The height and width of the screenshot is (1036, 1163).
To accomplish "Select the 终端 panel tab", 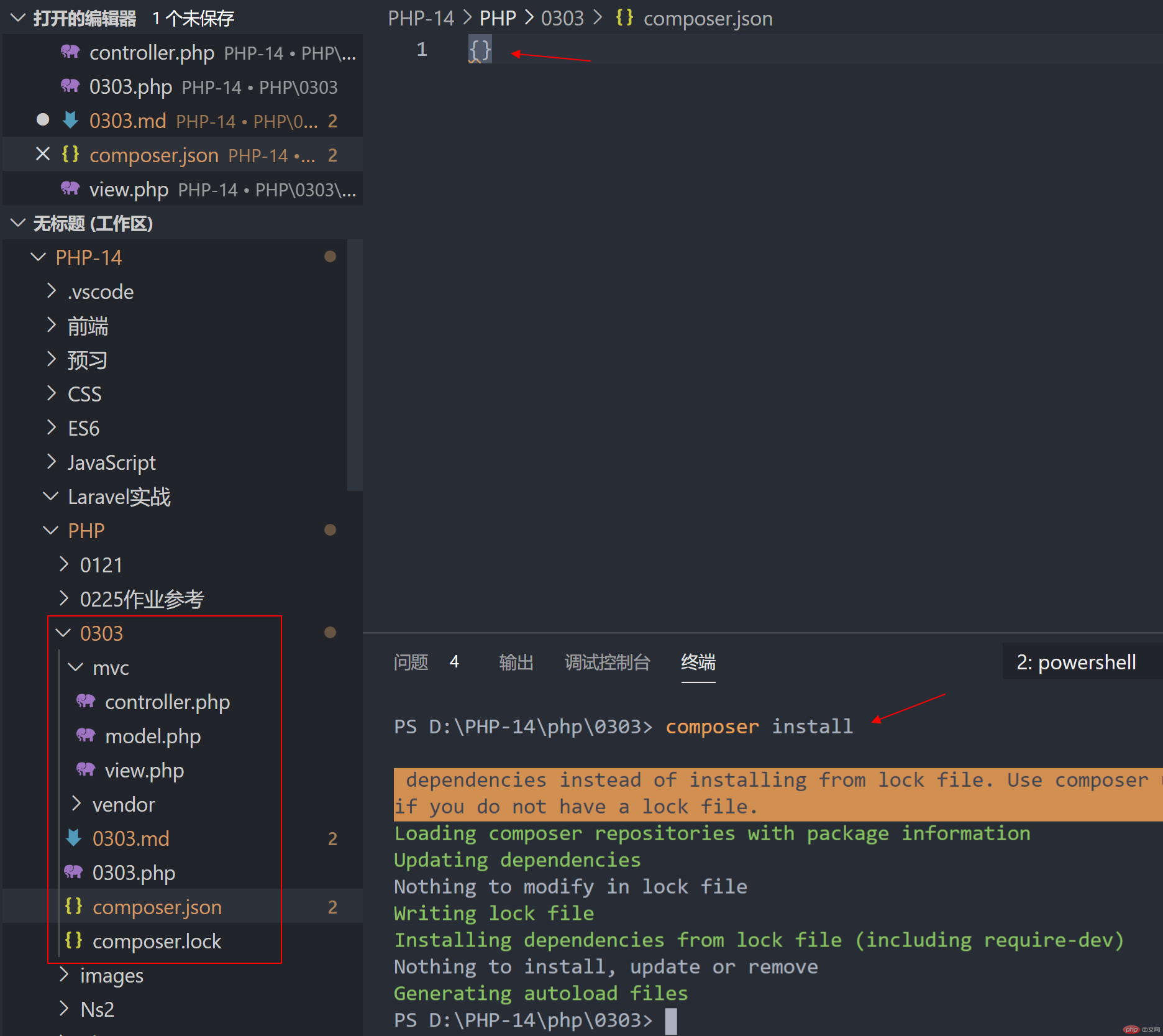I will 698,662.
